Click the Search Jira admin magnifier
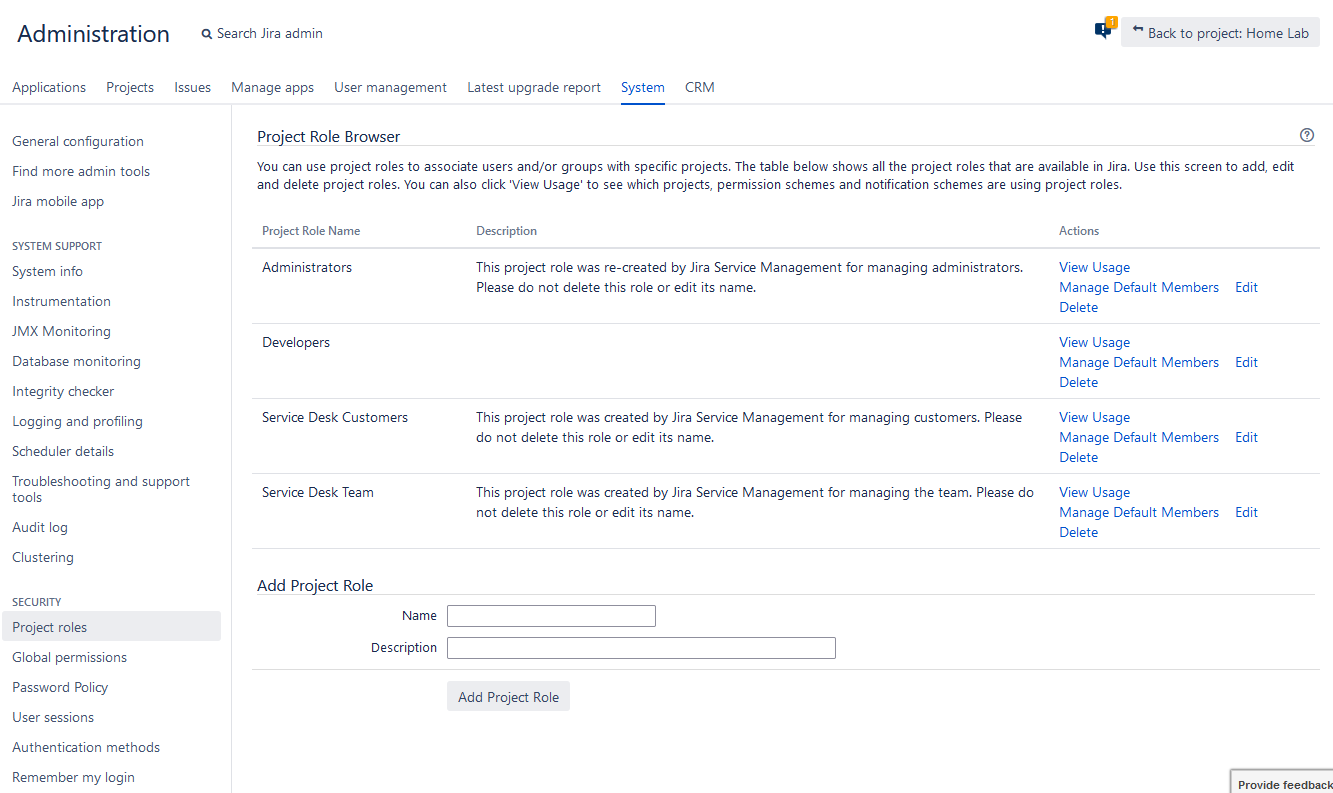 [x=207, y=34]
